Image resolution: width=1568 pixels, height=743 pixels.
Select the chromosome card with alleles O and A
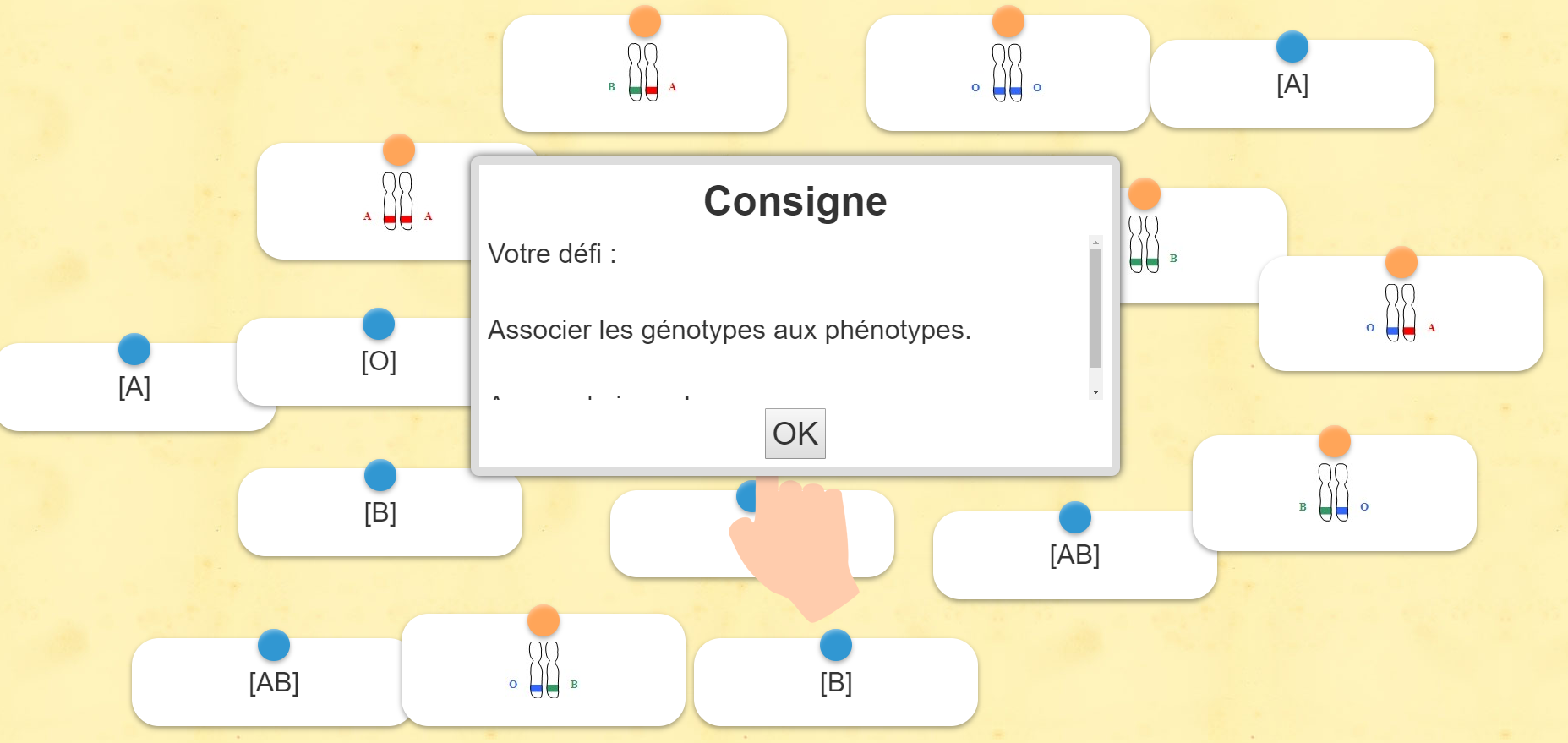click(x=1401, y=314)
